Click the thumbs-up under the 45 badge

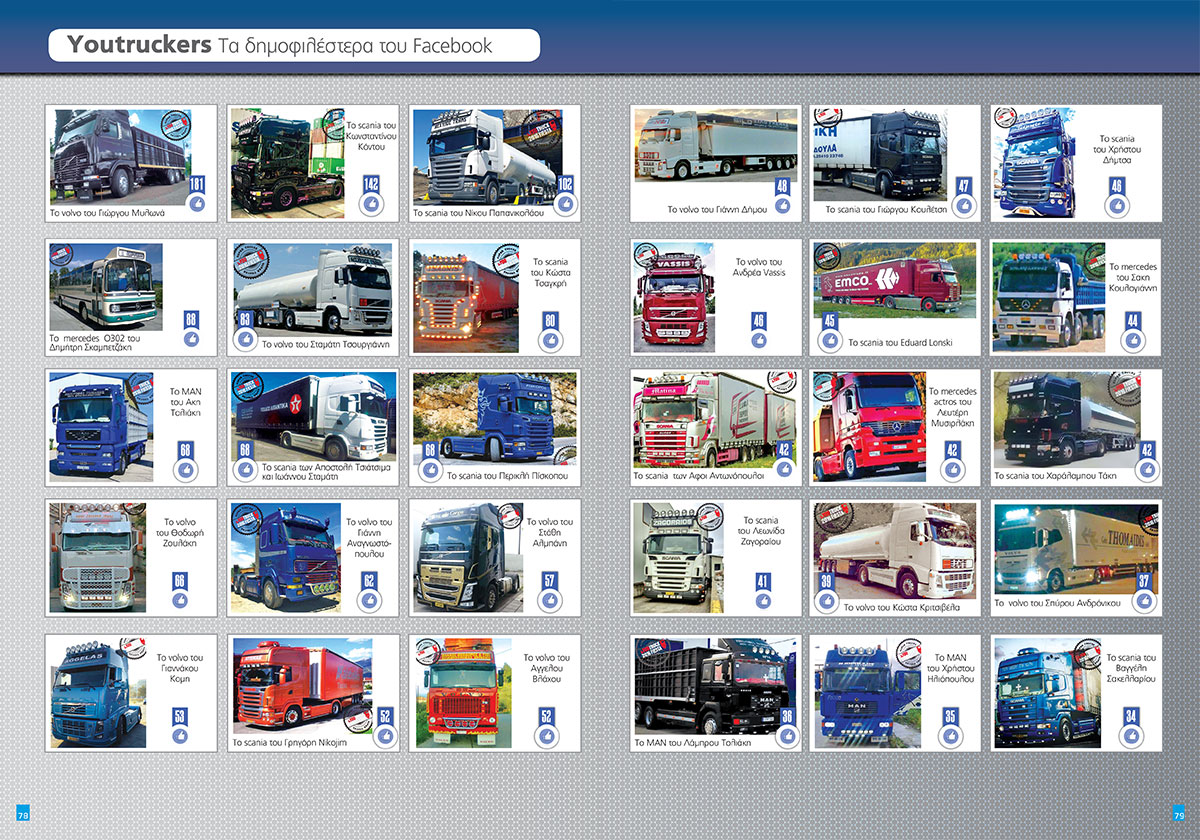[x=830, y=340]
